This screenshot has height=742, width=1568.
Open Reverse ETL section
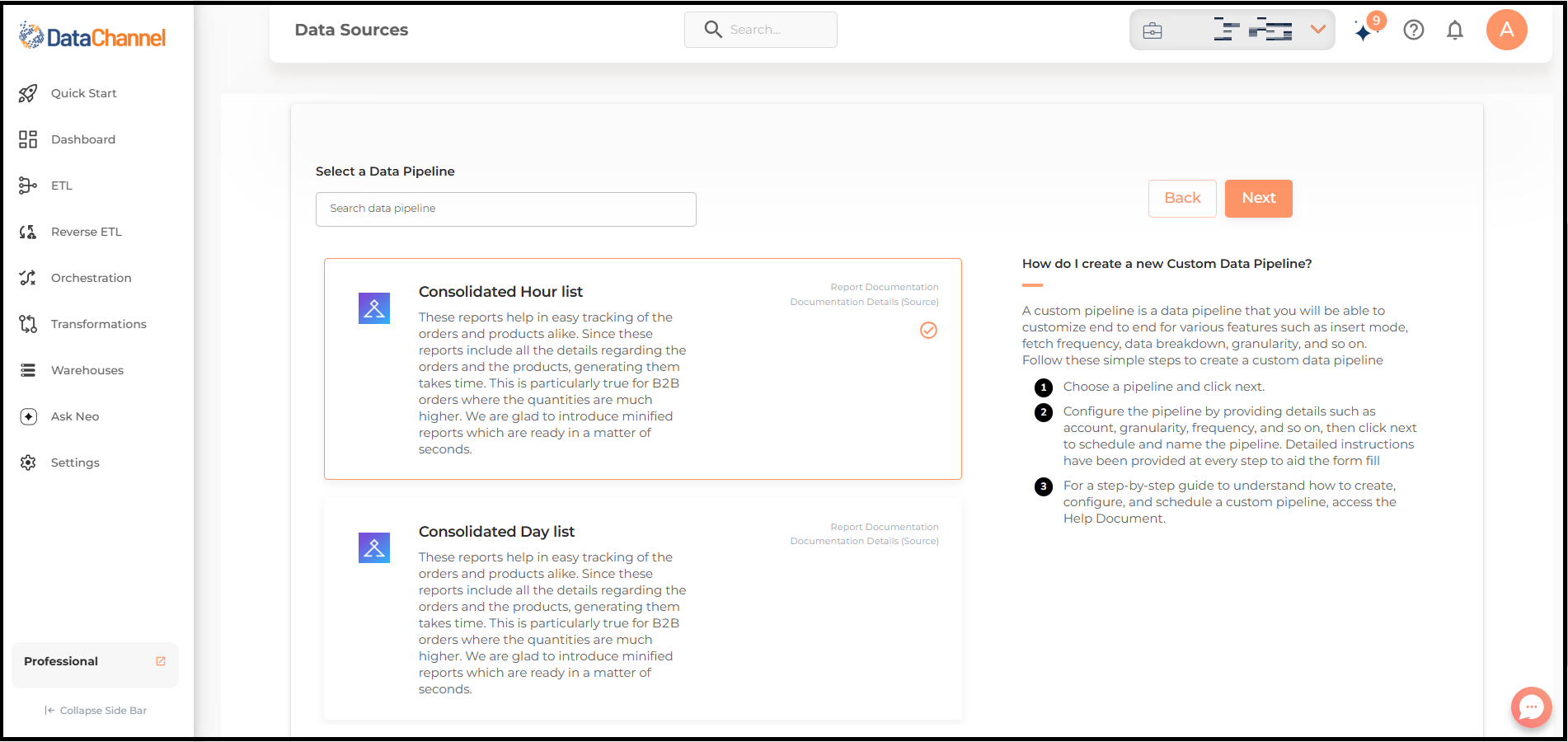tap(87, 232)
